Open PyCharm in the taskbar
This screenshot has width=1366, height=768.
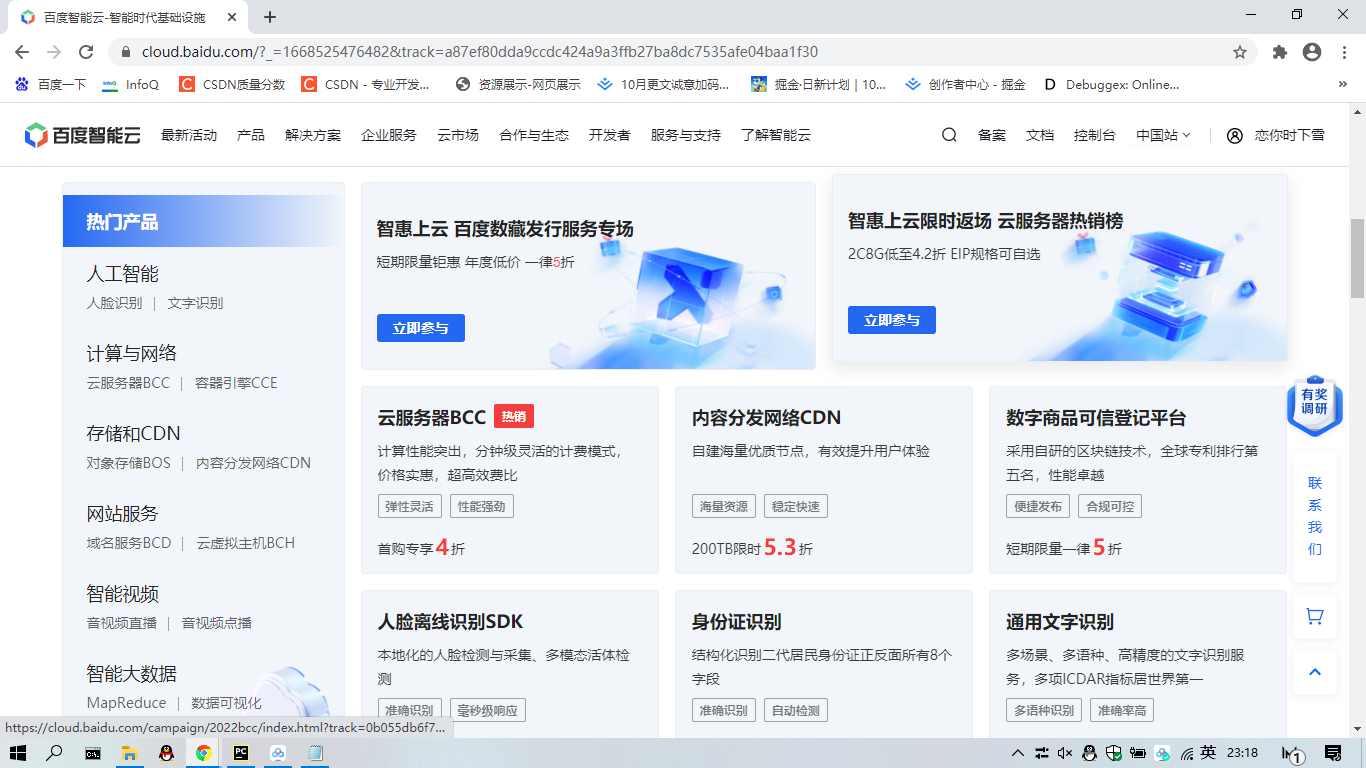click(x=241, y=753)
